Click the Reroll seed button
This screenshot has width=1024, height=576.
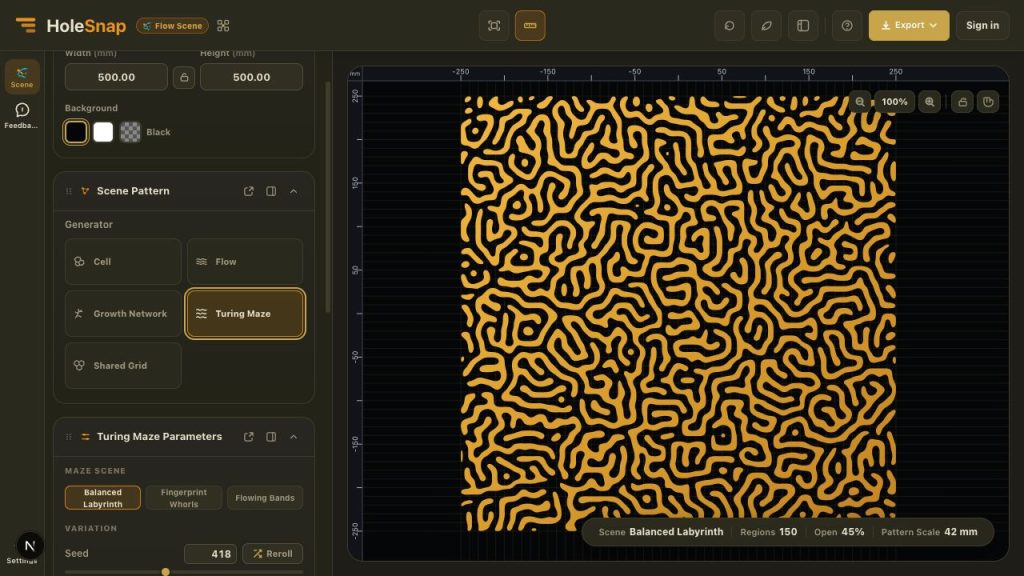[273, 554]
